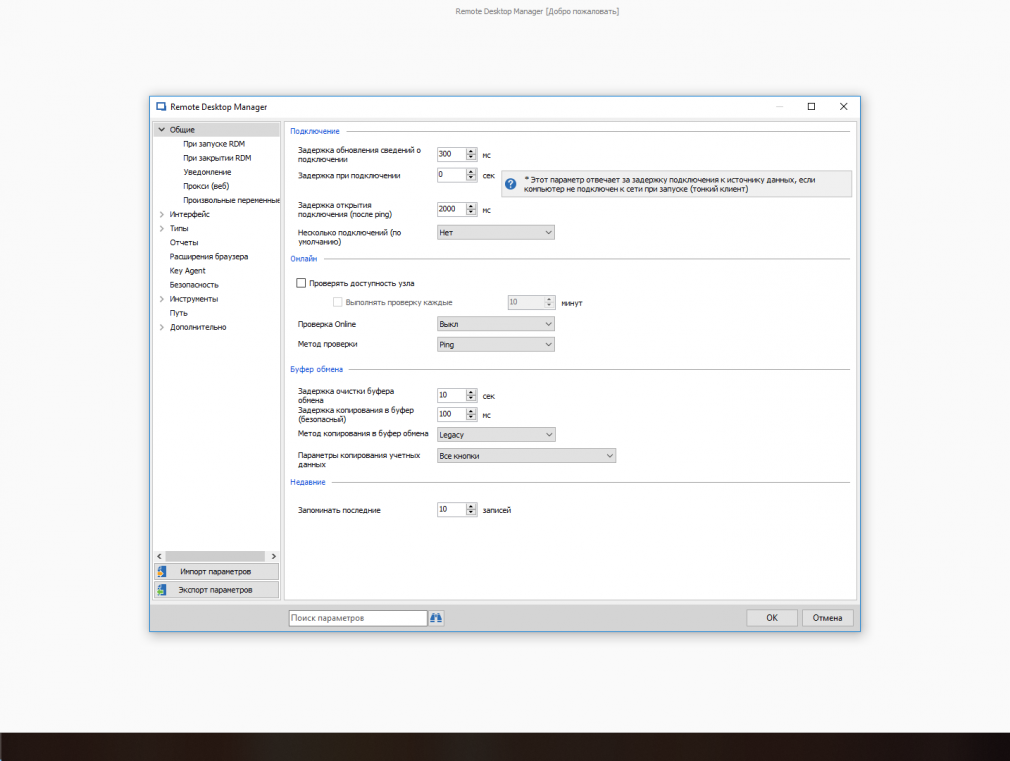Select Путь in the settings tree

pyautogui.click(x=178, y=313)
